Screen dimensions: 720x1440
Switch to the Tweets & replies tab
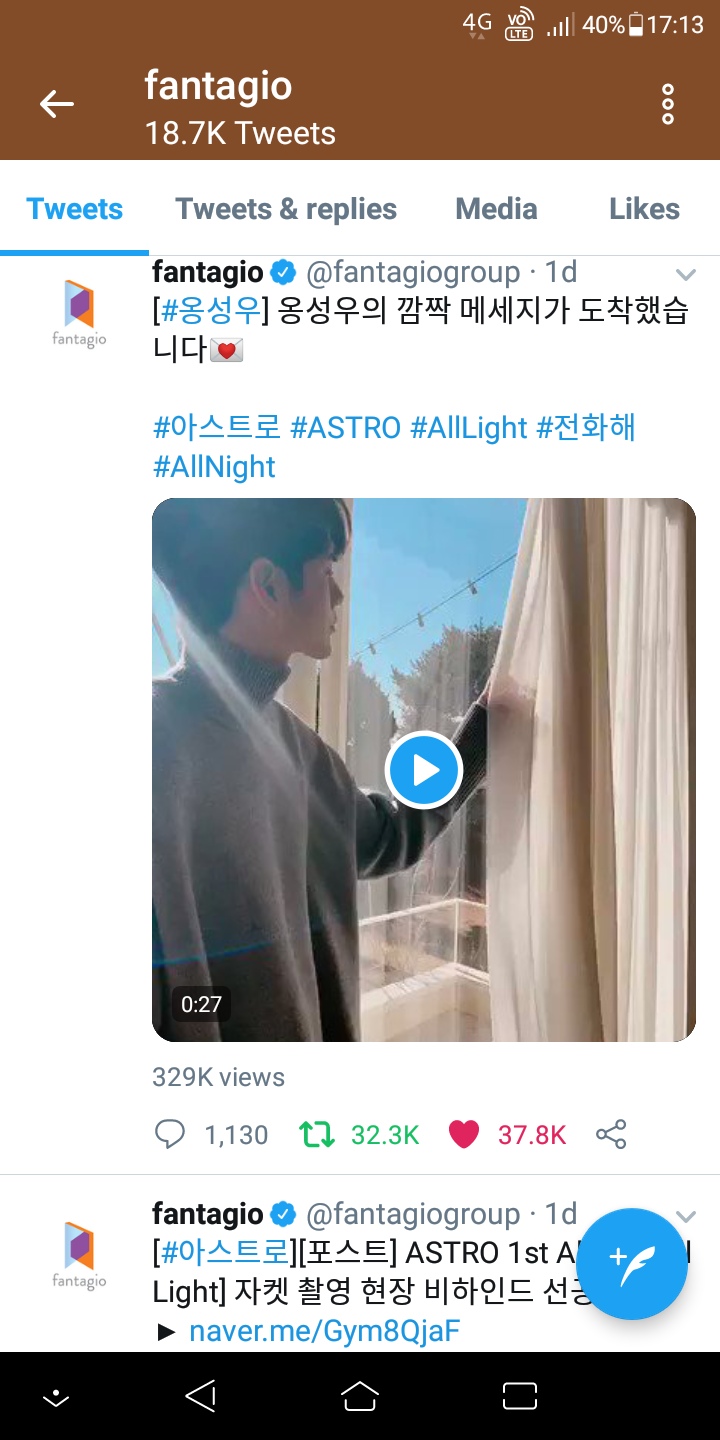tap(286, 209)
